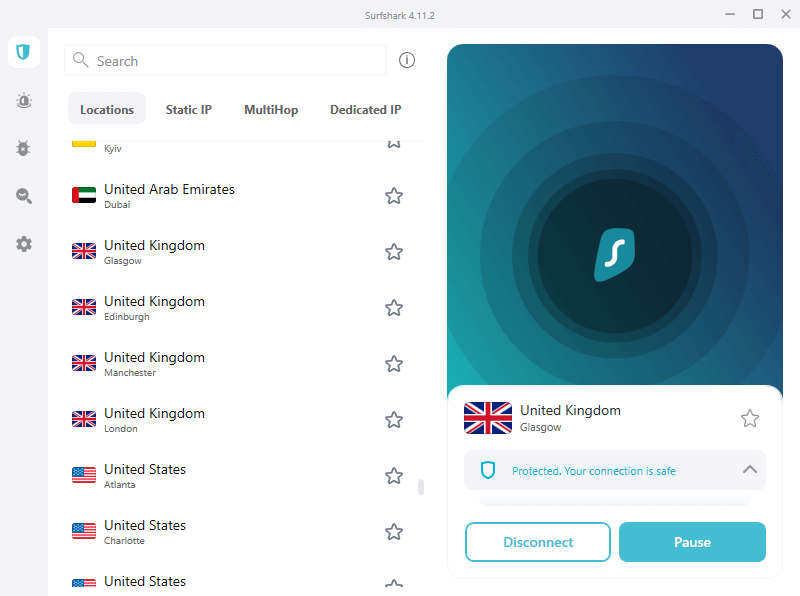Viewport: 800px width, 596px height.
Task: Click the shield icon in protected status
Action: pyautogui.click(x=488, y=470)
